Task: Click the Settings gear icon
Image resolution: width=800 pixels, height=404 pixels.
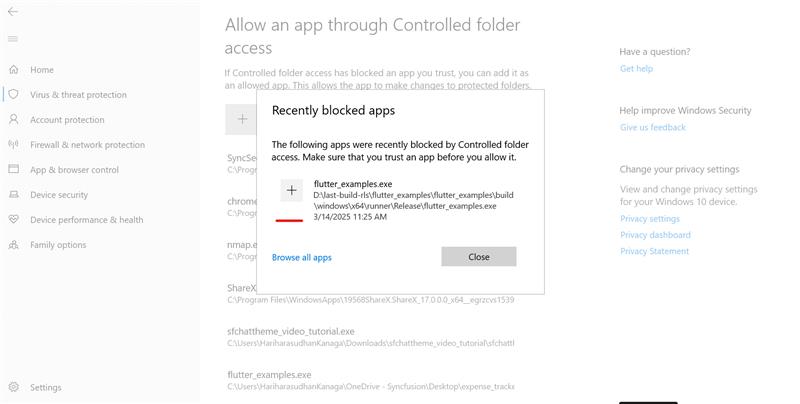Action: coord(13,387)
